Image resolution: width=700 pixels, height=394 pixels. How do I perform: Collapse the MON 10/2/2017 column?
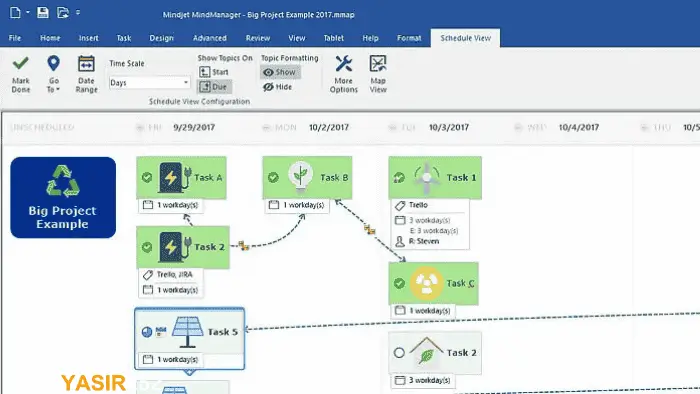266,128
